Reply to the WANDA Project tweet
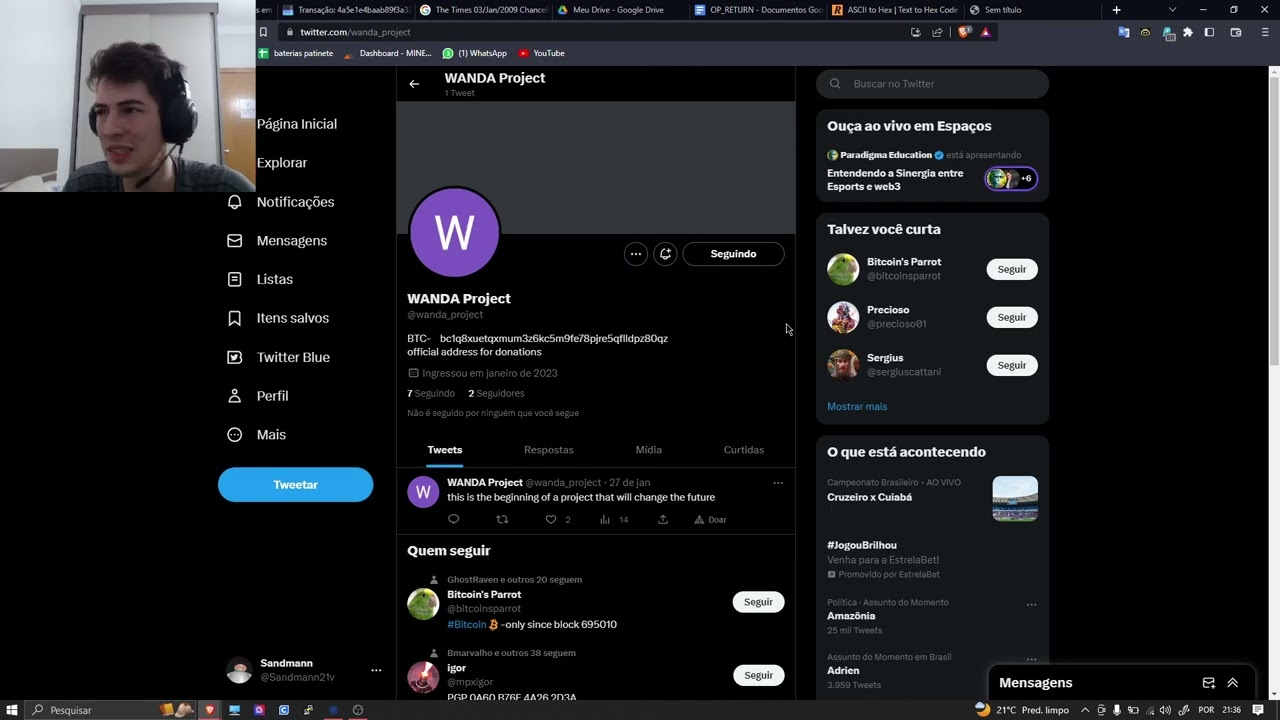The height and width of the screenshot is (720, 1280). (x=453, y=519)
